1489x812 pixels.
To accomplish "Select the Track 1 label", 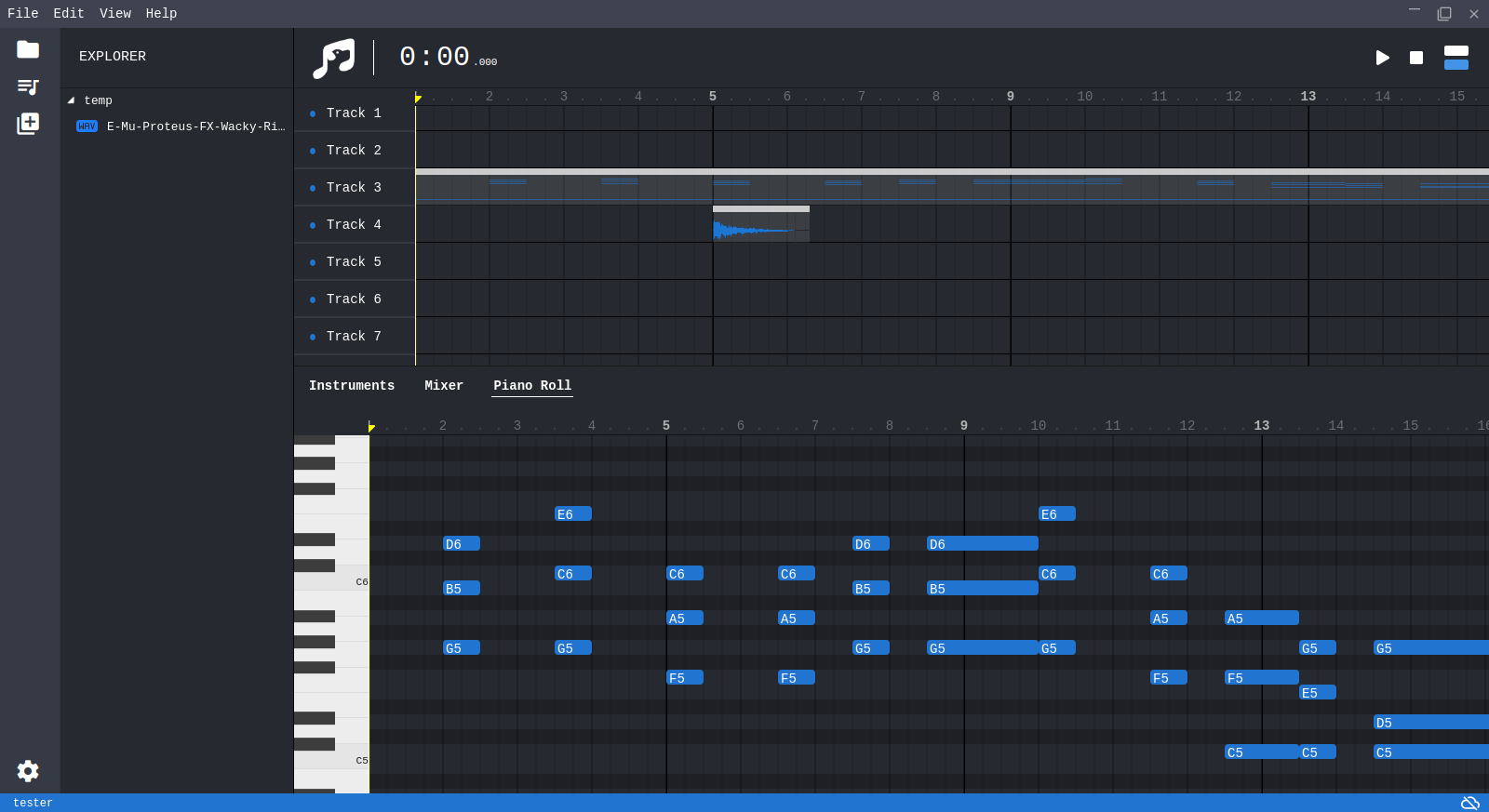I will pos(354,113).
